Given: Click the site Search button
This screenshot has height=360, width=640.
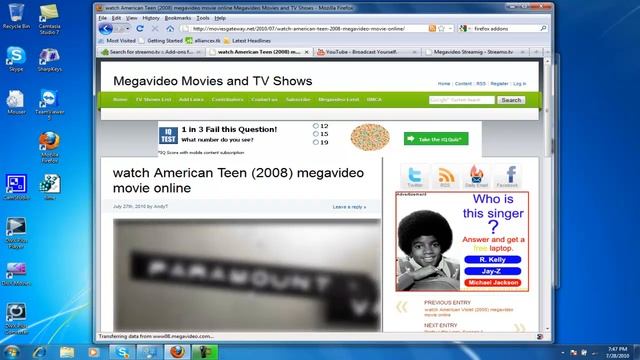Looking at the screenshot, I should (511, 100).
